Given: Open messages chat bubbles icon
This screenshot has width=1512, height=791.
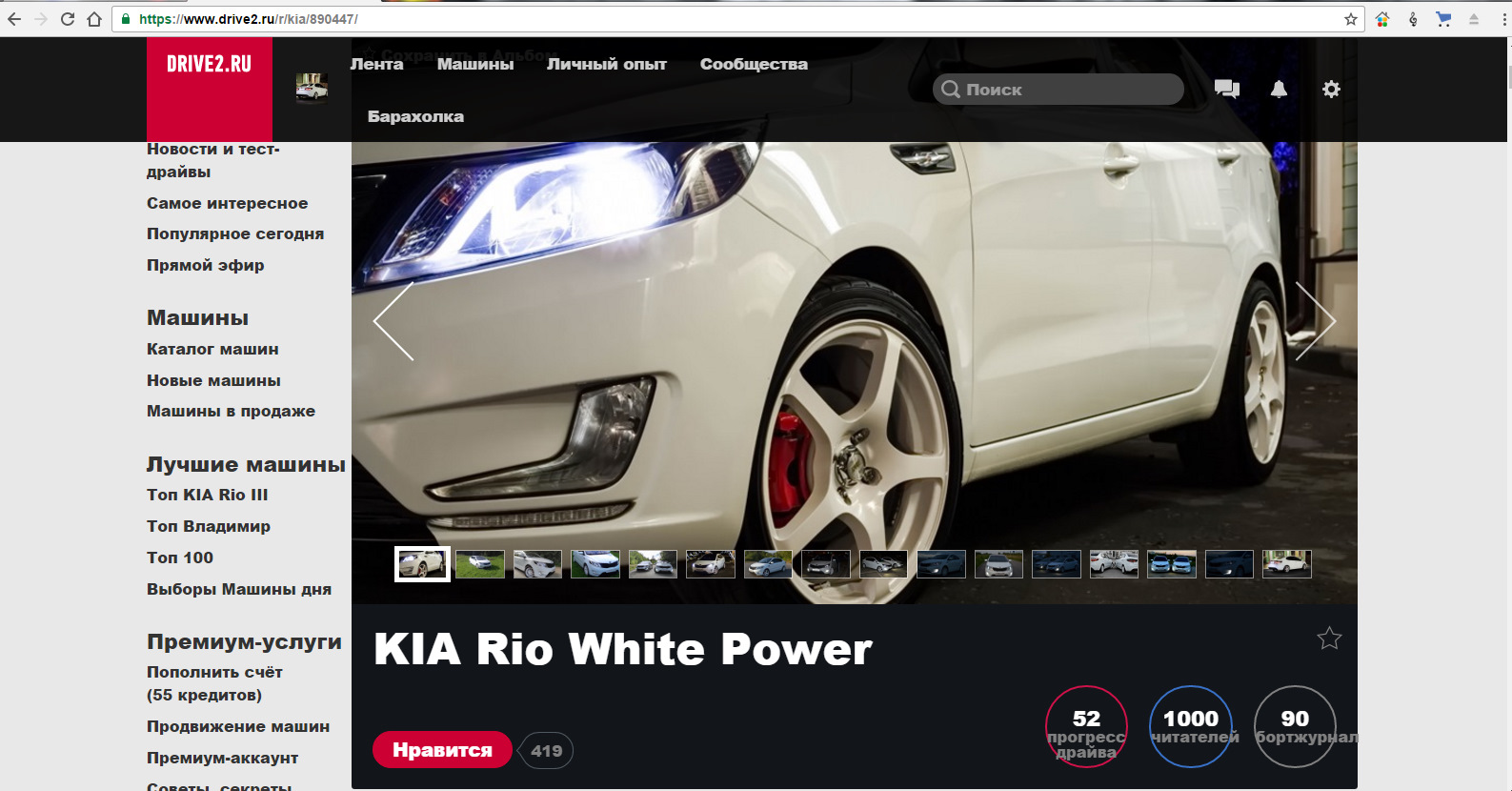Looking at the screenshot, I should coord(1227,89).
